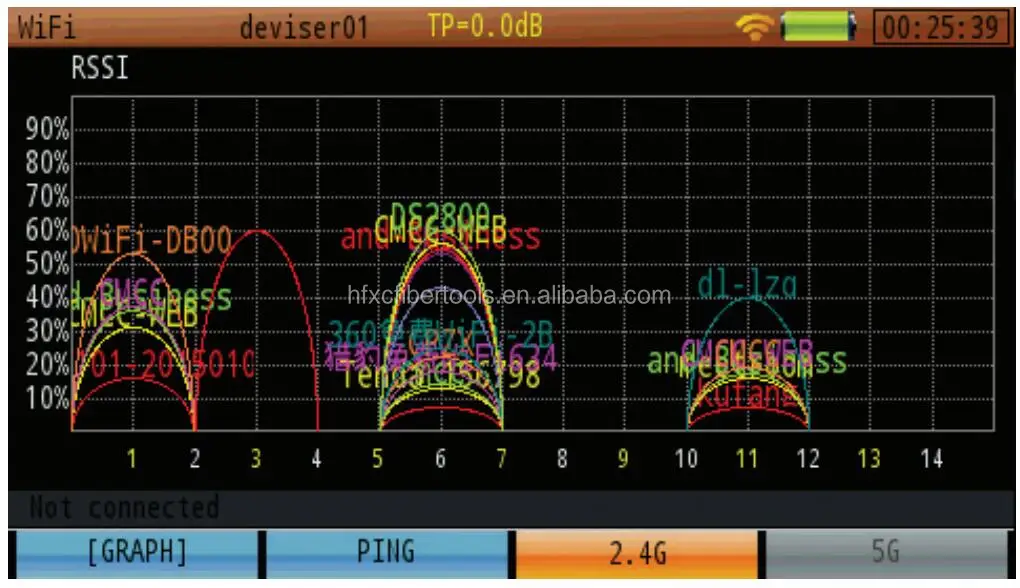The width and height of the screenshot is (1020, 588).
Task: Click the deviser01 device name label
Action: tap(304, 28)
